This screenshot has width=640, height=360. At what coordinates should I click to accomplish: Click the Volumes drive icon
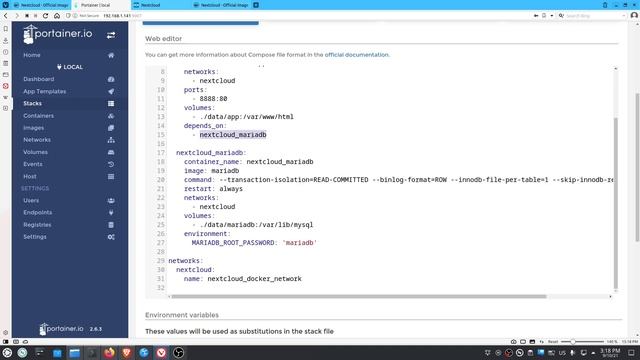(x=111, y=152)
